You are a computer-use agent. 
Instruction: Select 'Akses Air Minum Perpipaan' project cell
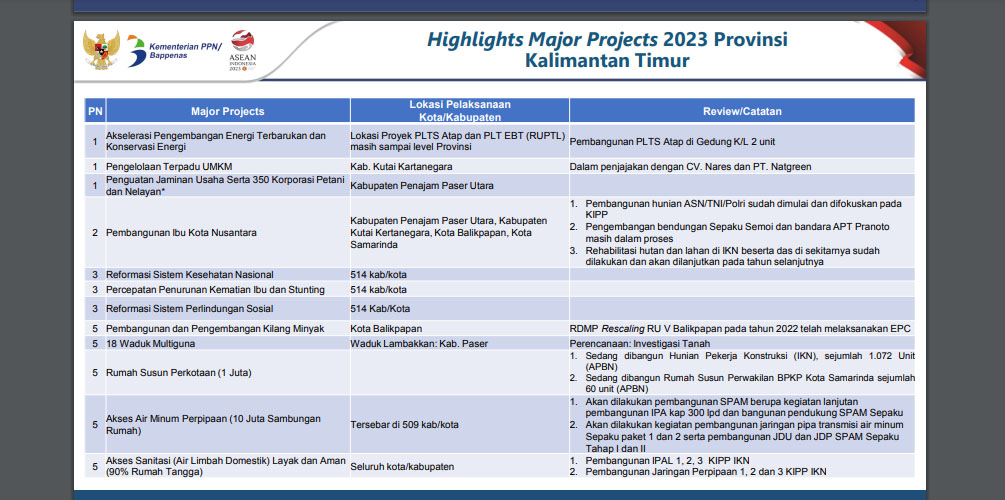228,424
